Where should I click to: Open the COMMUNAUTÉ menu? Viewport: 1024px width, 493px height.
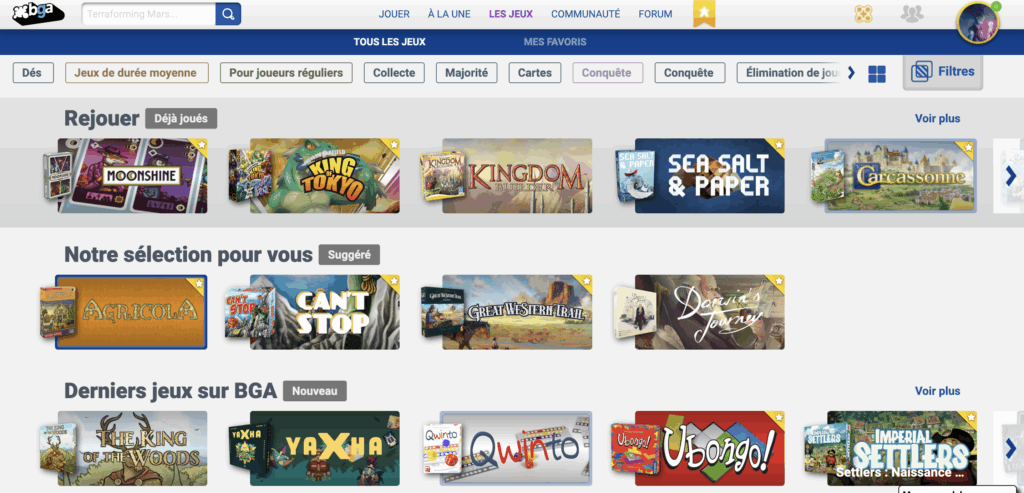(586, 14)
